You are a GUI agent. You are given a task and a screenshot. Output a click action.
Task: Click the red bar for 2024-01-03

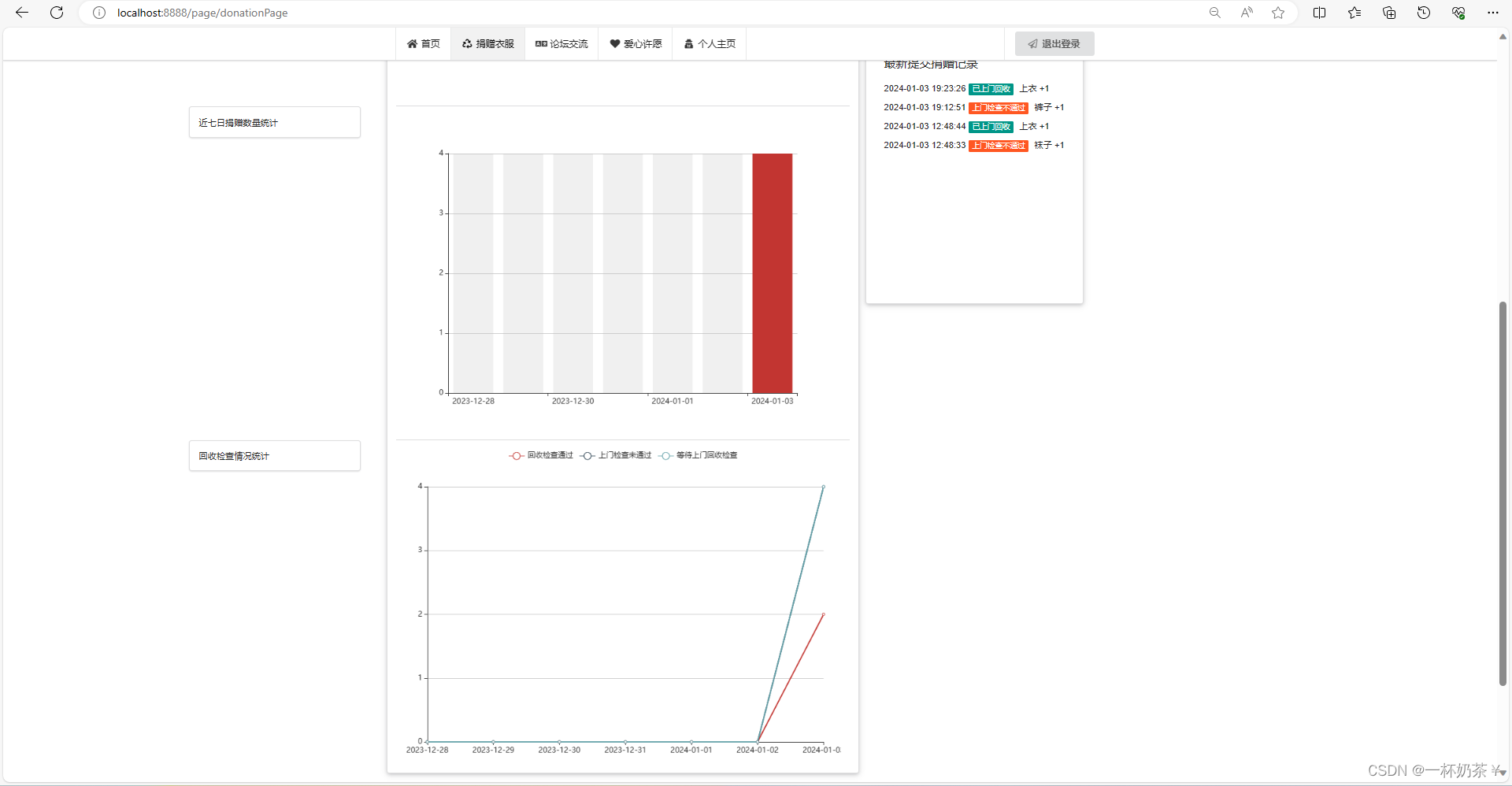[x=773, y=273]
